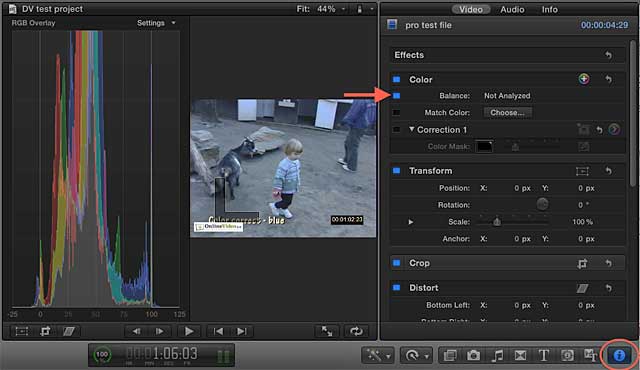Image resolution: width=640 pixels, height=370 pixels.
Task: Step forward one frame
Action: [x=160, y=331]
